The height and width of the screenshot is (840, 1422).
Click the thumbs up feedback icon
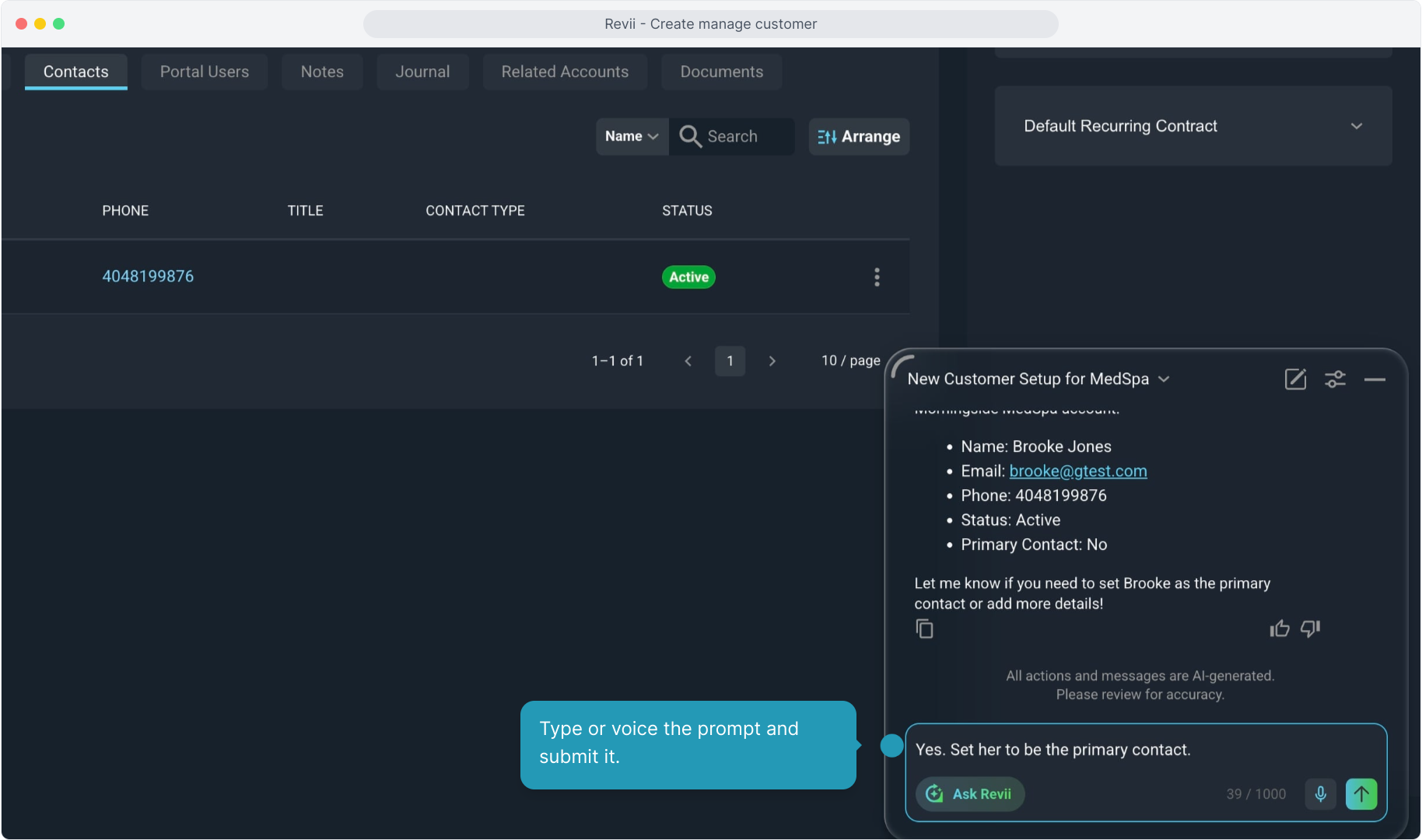point(1279,628)
